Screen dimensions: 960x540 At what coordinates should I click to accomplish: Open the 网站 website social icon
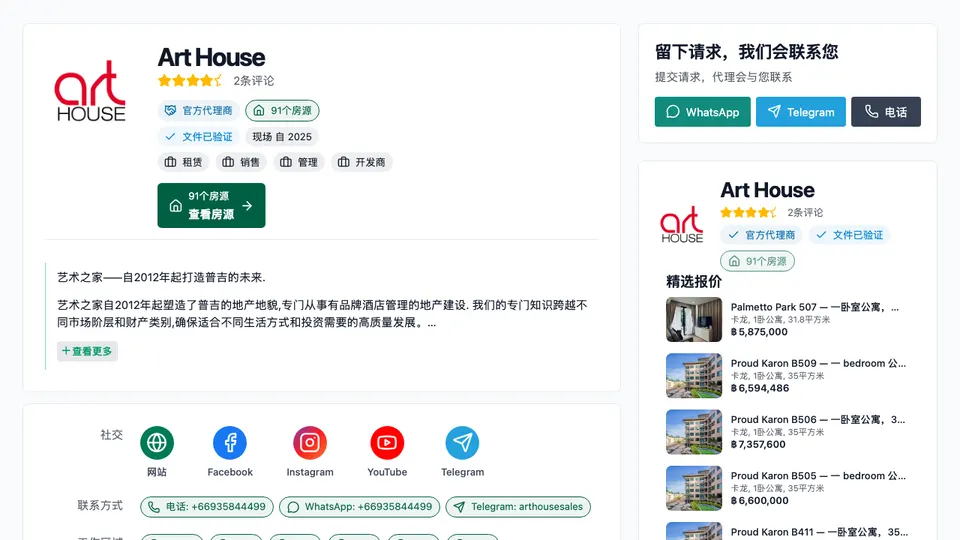pos(157,443)
